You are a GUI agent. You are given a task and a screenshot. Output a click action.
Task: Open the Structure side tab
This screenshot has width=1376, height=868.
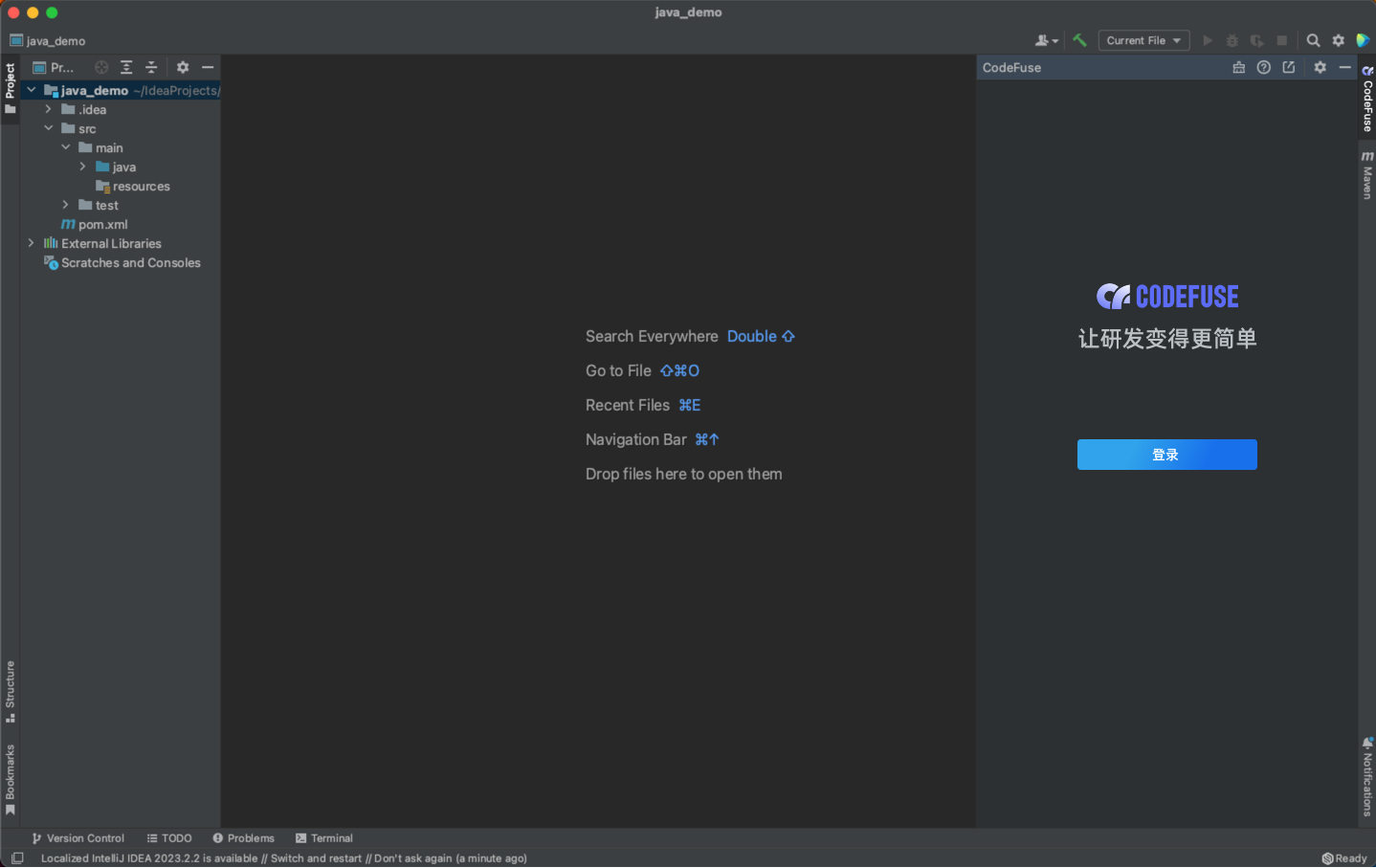(10, 691)
